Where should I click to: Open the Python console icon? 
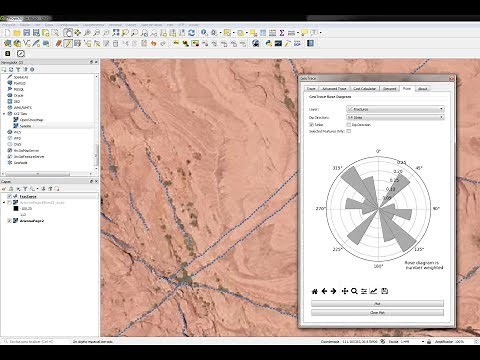(x=268, y=43)
